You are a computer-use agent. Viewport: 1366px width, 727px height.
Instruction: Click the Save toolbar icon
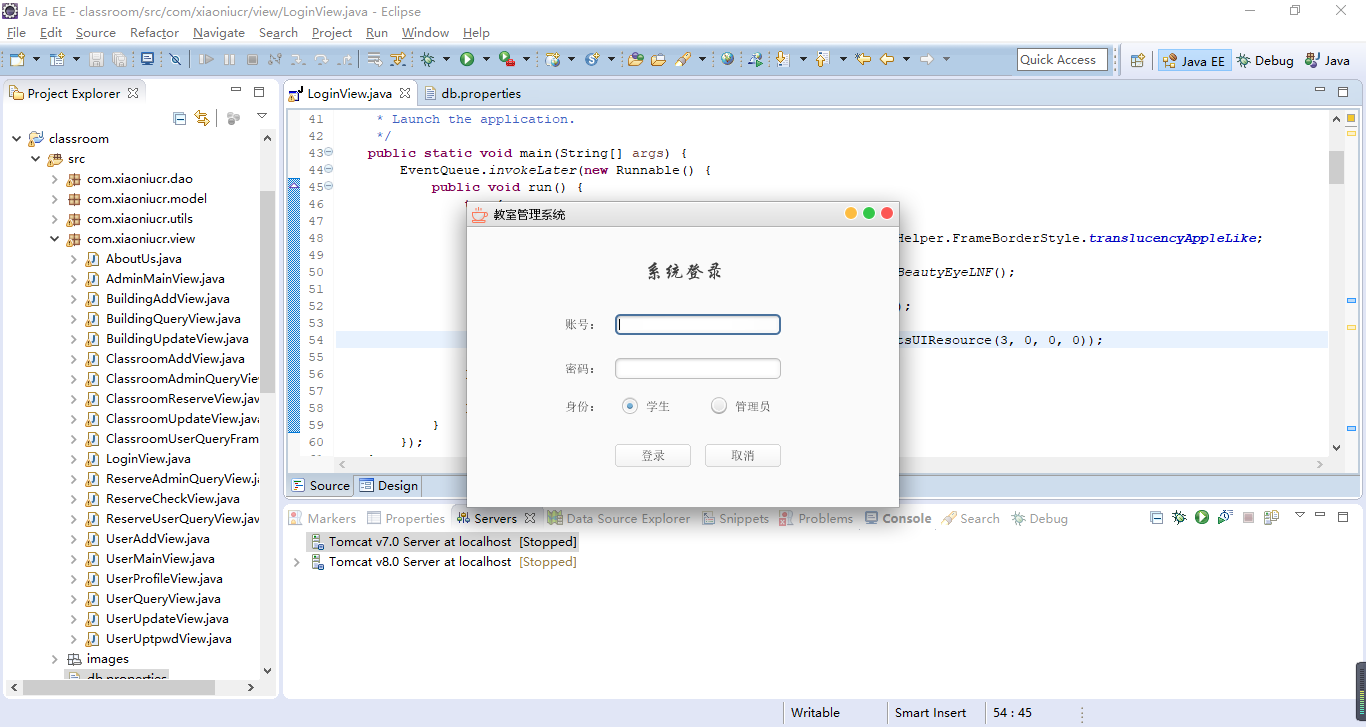97,60
